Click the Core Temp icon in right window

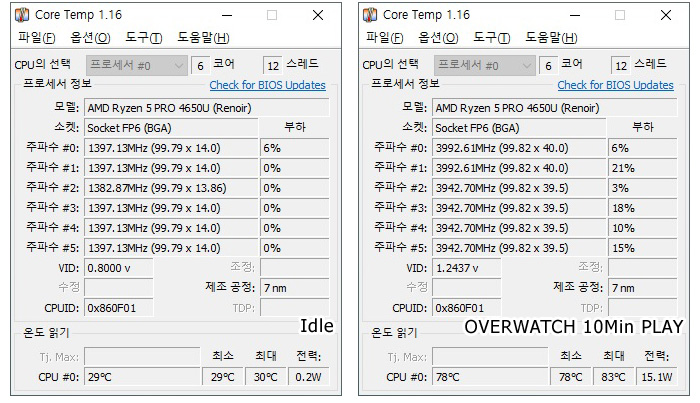pyautogui.click(x=370, y=15)
